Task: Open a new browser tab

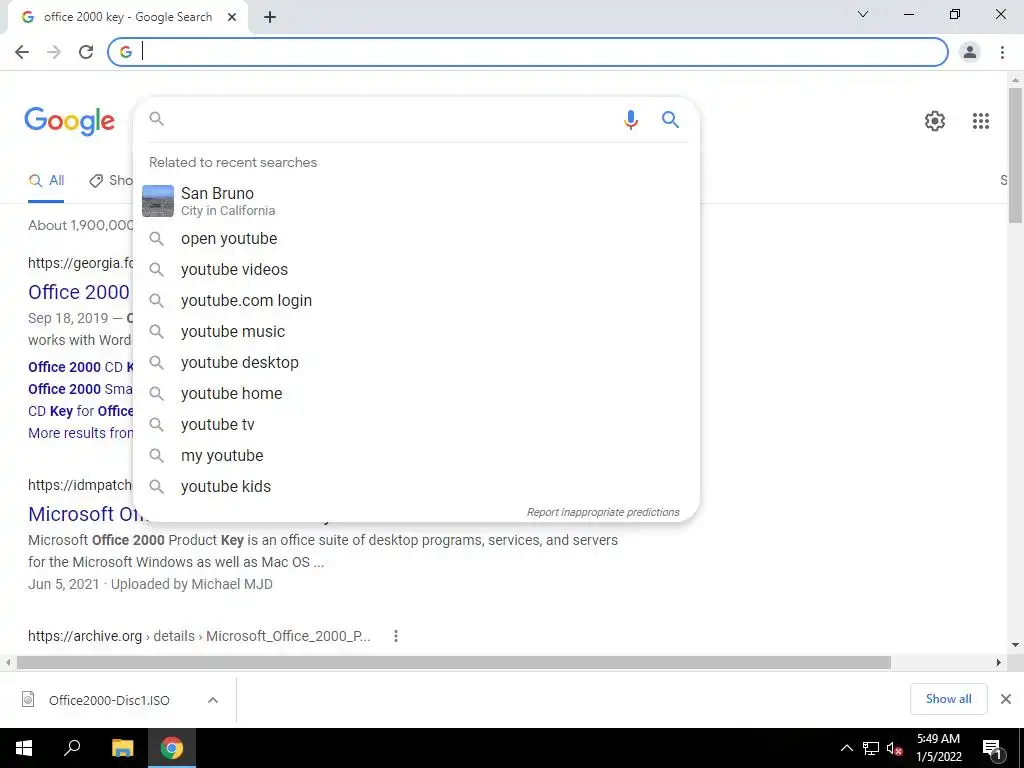Action: (x=270, y=18)
